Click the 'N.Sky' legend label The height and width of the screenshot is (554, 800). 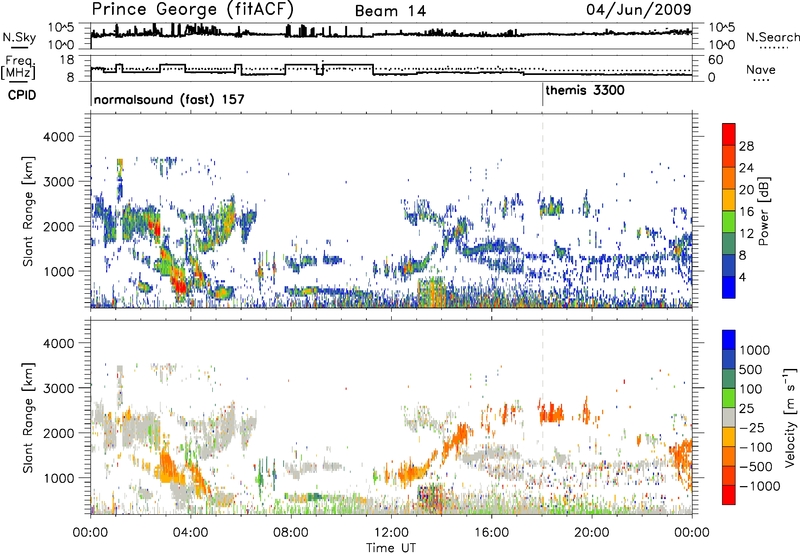(x=19, y=37)
